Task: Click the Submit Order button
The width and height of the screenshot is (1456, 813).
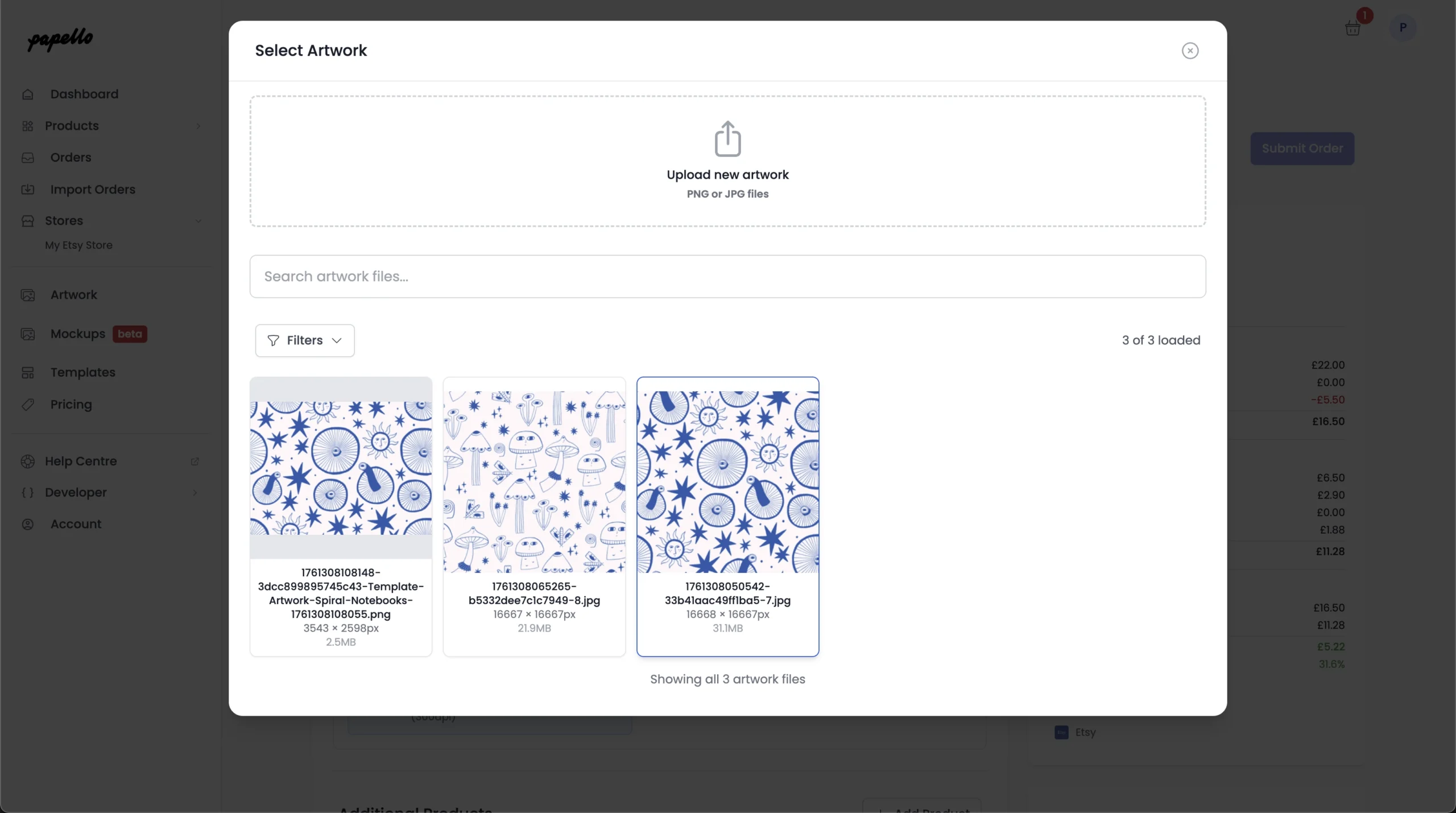Action: pyautogui.click(x=1302, y=148)
